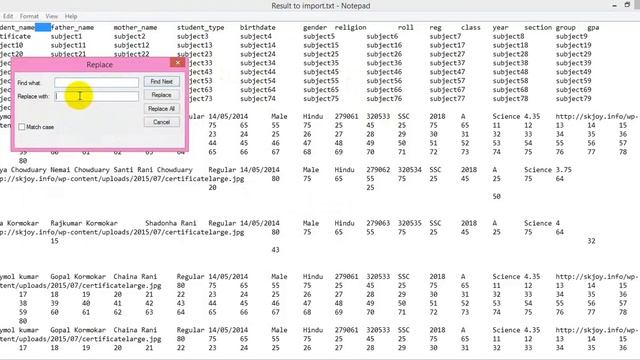Click the gender header text
This screenshot has height=360, width=640.
click(x=315, y=27)
